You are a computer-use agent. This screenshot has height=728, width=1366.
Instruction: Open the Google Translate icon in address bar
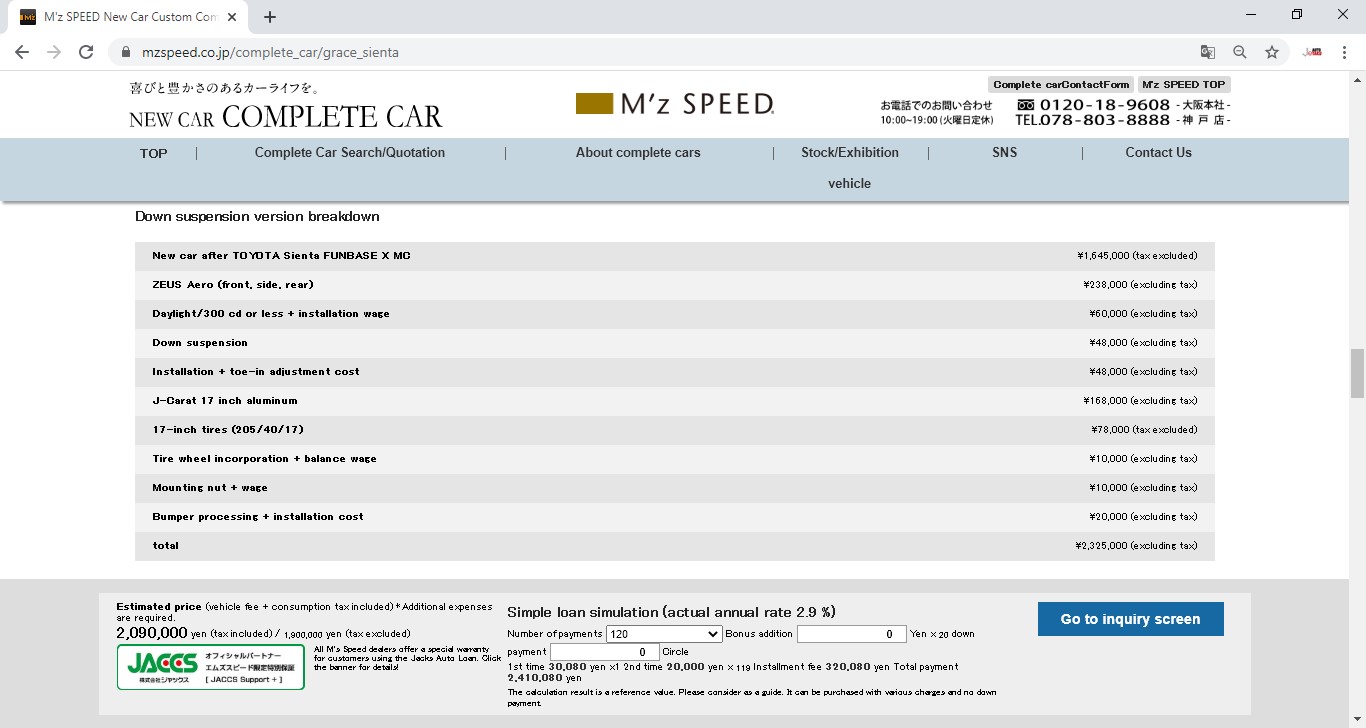(x=1208, y=52)
